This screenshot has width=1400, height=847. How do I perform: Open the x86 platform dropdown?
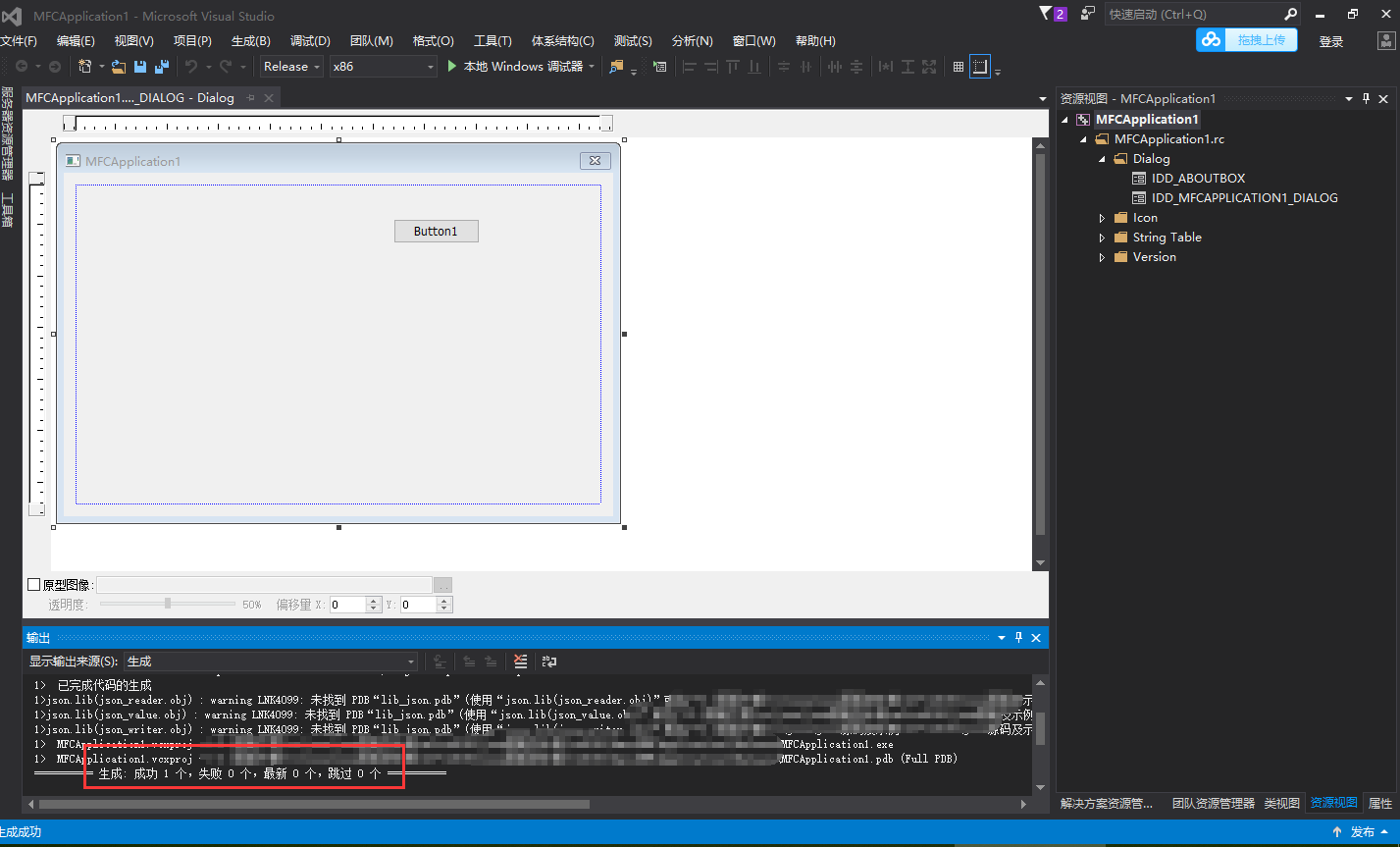[x=383, y=67]
